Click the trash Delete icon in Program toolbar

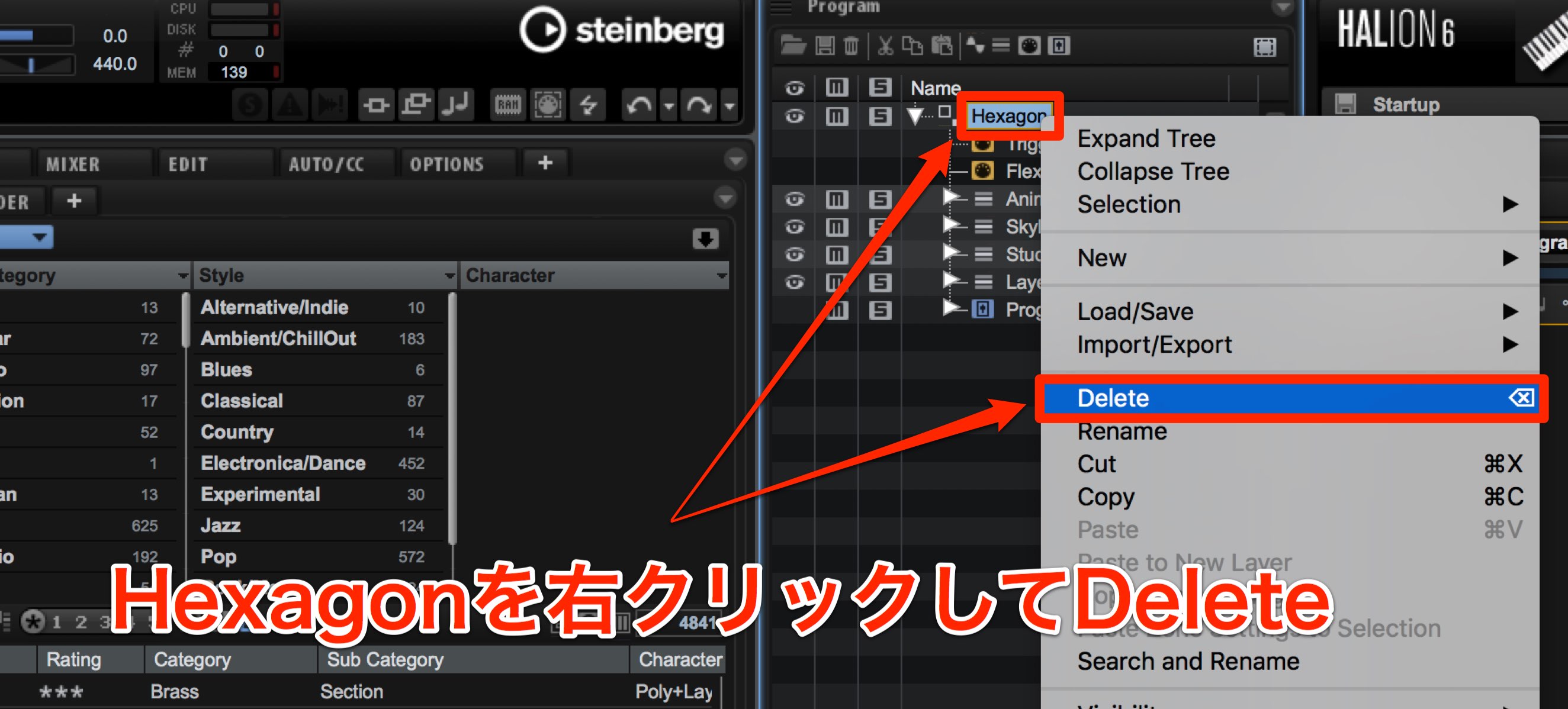pos(851,46)
